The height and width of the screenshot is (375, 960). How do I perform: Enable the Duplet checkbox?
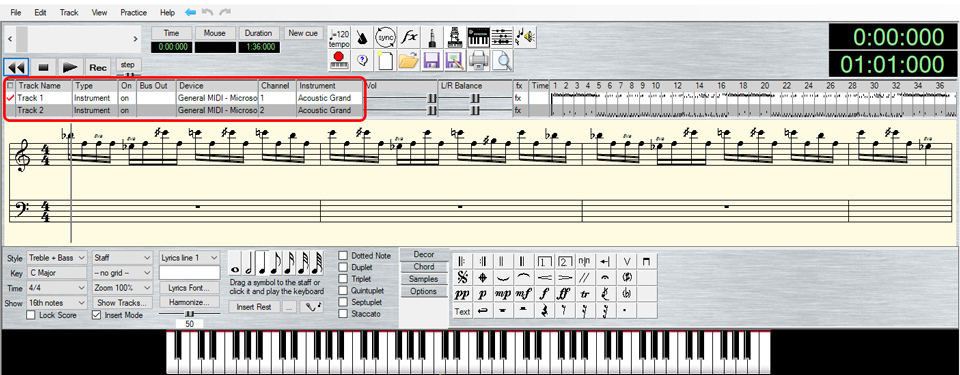pos(343,267)
